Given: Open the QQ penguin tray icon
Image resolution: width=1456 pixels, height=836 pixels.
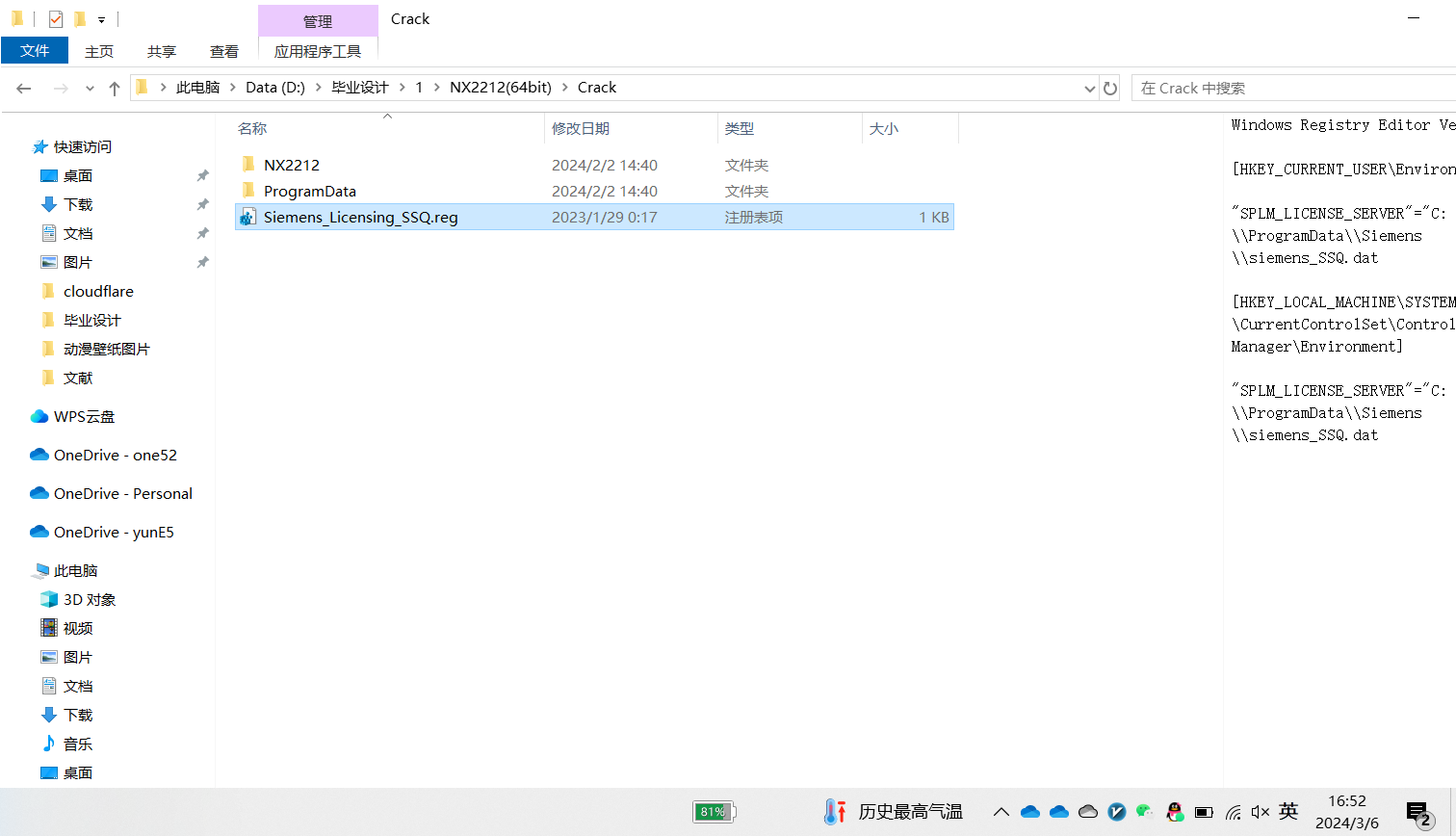Looking at the screenshot, I should 1175,812.
